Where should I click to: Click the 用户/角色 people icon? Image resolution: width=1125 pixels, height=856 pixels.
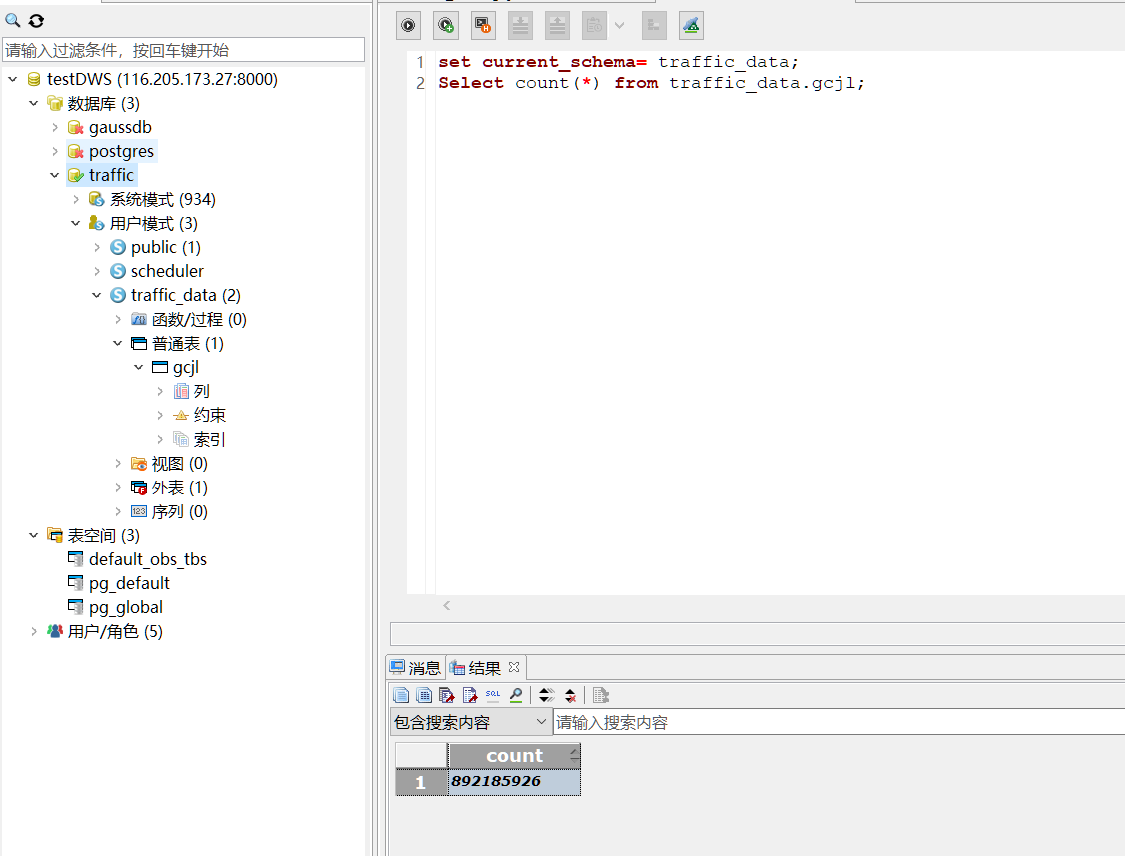[x=55, y=631]
